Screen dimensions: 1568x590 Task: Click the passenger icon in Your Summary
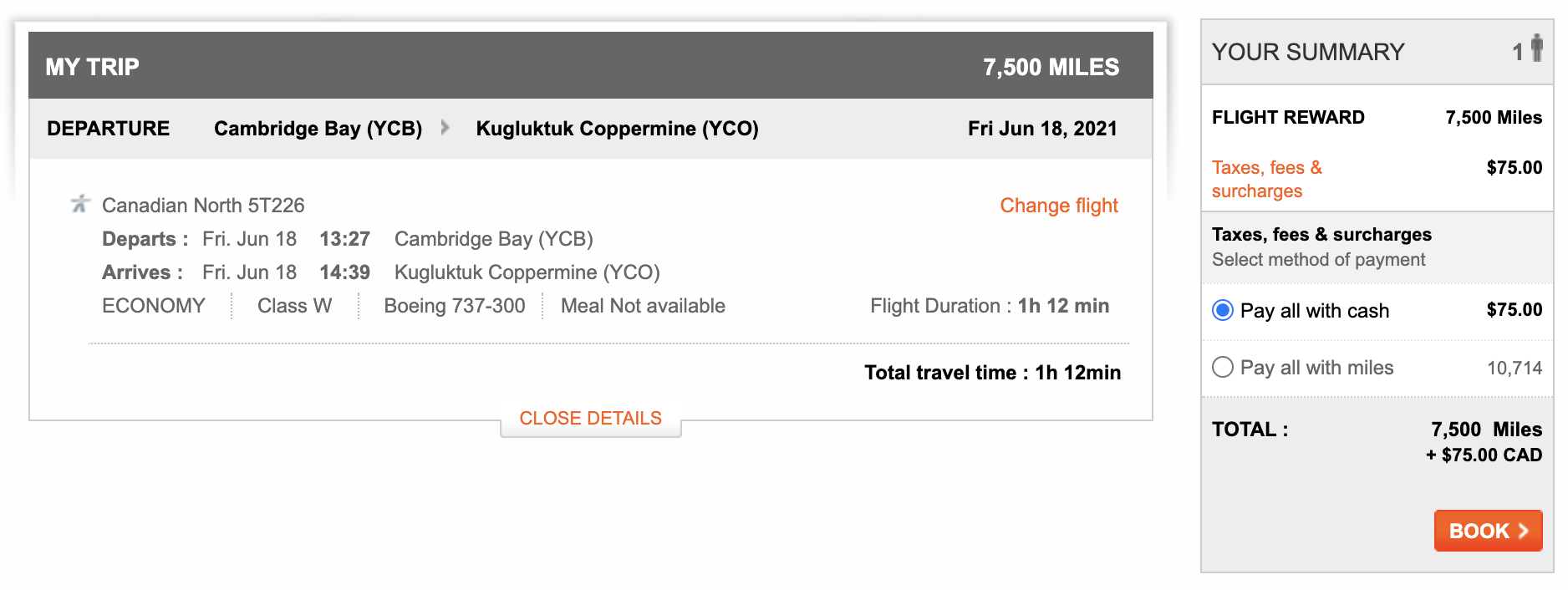[x=1536, y=48]
